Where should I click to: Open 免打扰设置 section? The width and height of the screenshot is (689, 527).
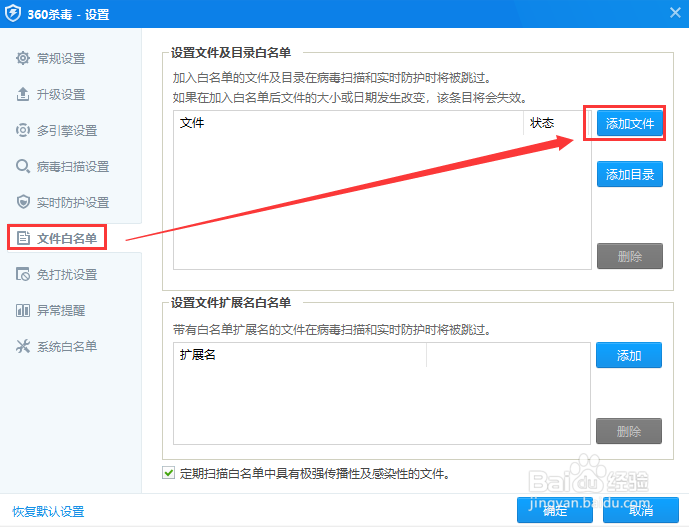[x=67, y=275]
